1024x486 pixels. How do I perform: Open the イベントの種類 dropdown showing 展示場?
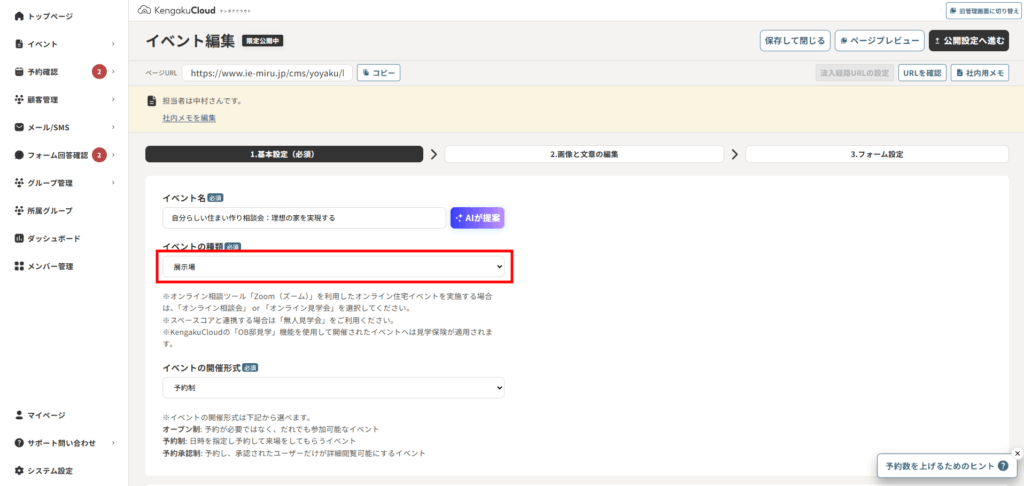click(333, 267)
